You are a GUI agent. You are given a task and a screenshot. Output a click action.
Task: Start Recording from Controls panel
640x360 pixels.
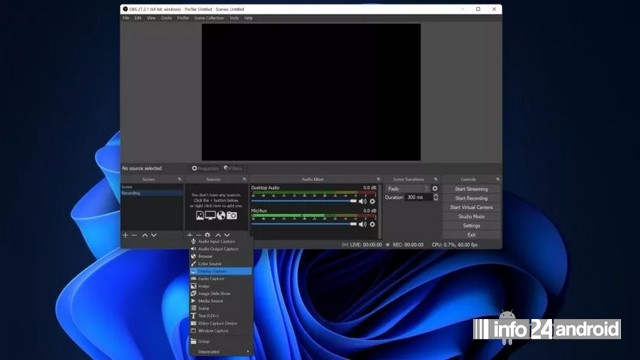pos(471,198)
